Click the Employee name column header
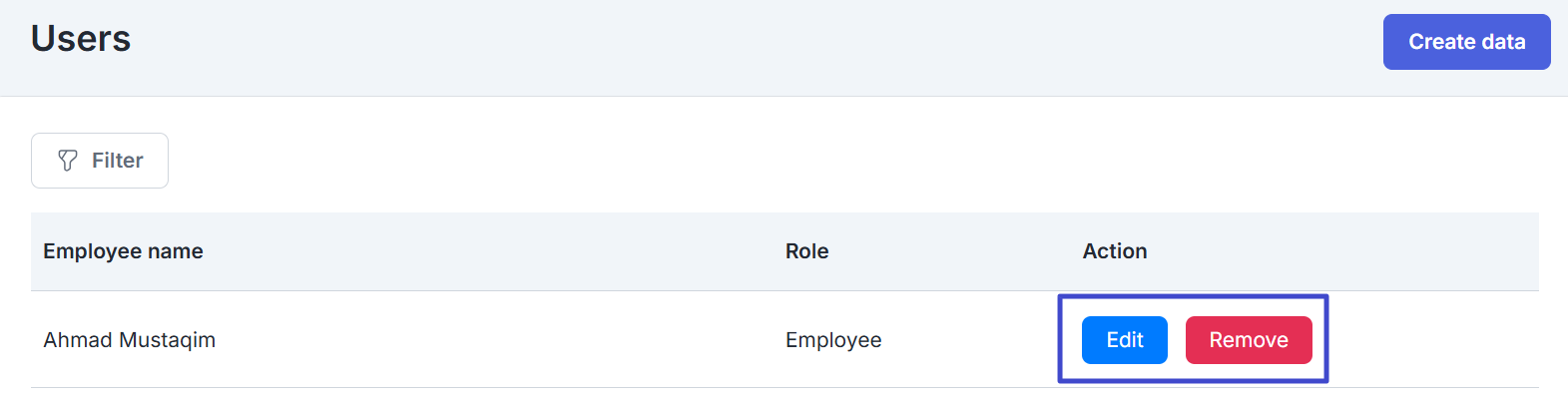 (123, 251)
